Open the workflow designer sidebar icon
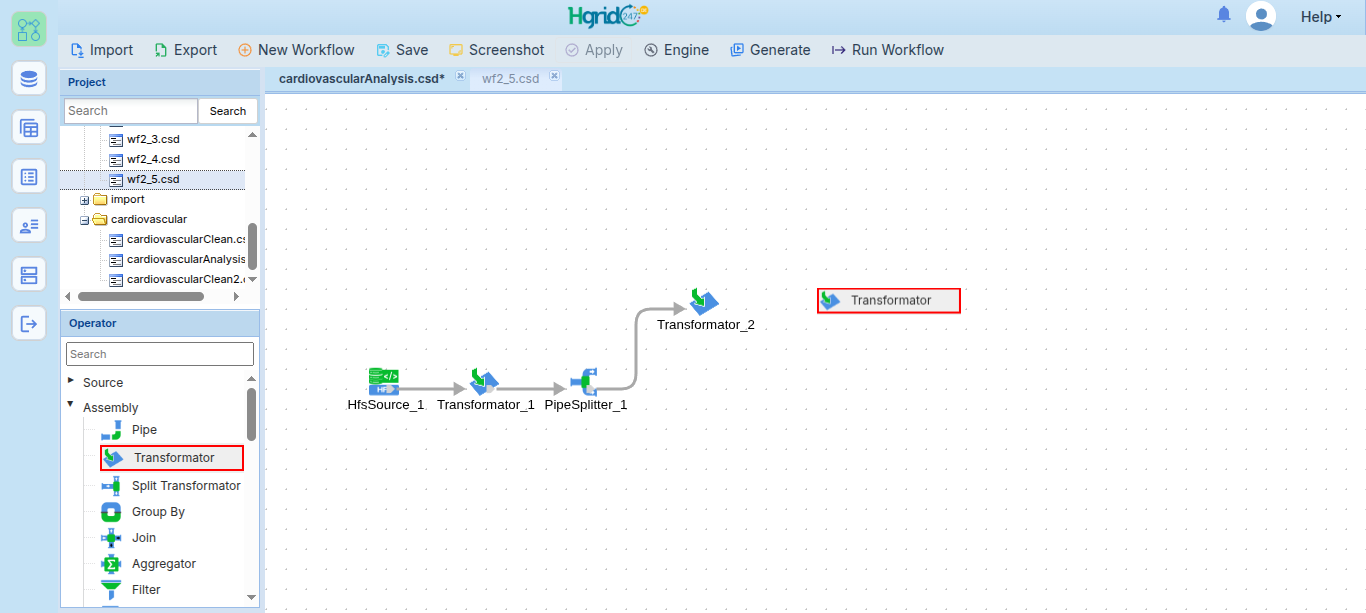1366x613 pixels. tap(29, 29)
